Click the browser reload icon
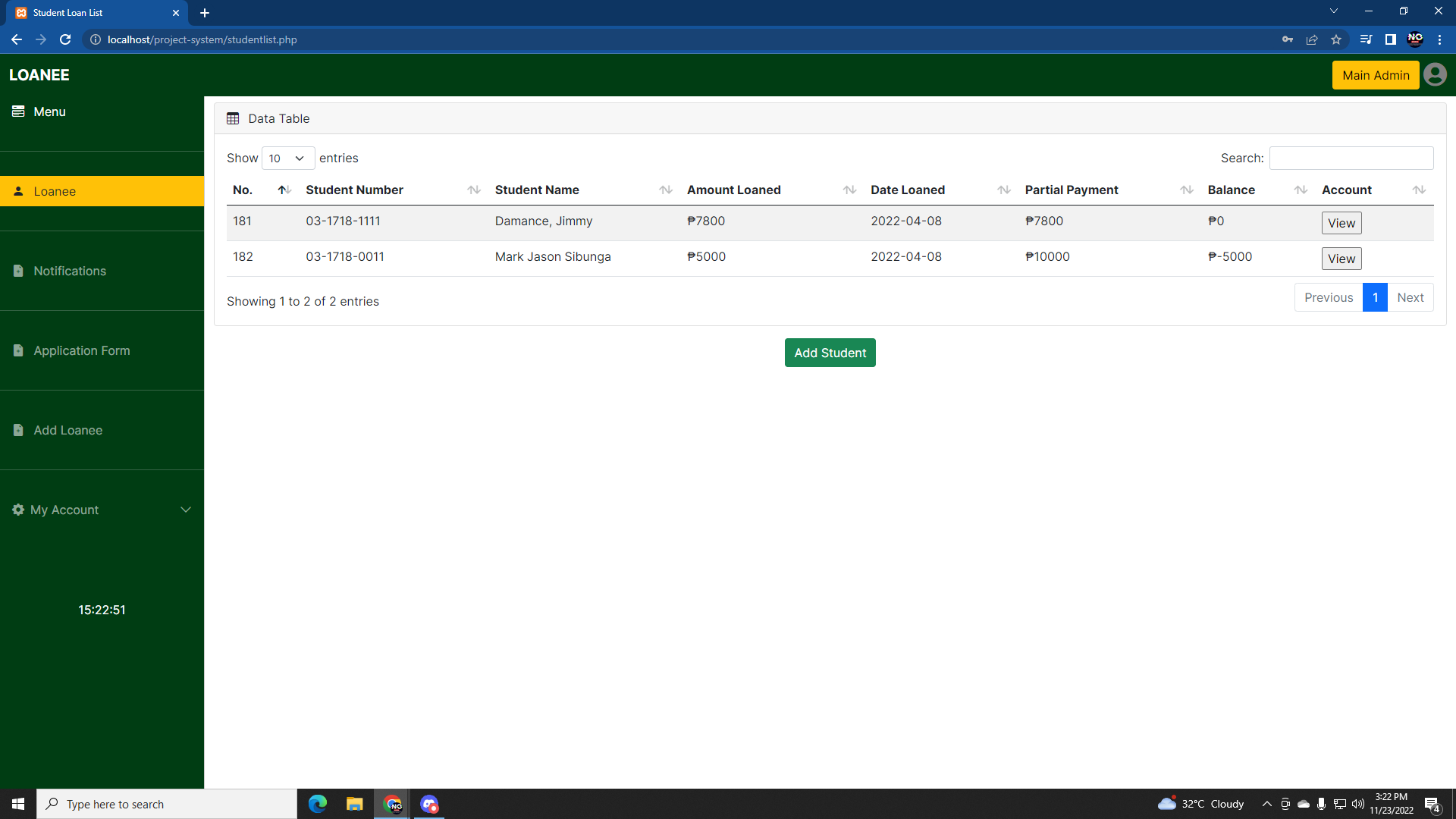Image resolution: width=1456 pixels, height=819 pixels. click(x=65, y=39)
